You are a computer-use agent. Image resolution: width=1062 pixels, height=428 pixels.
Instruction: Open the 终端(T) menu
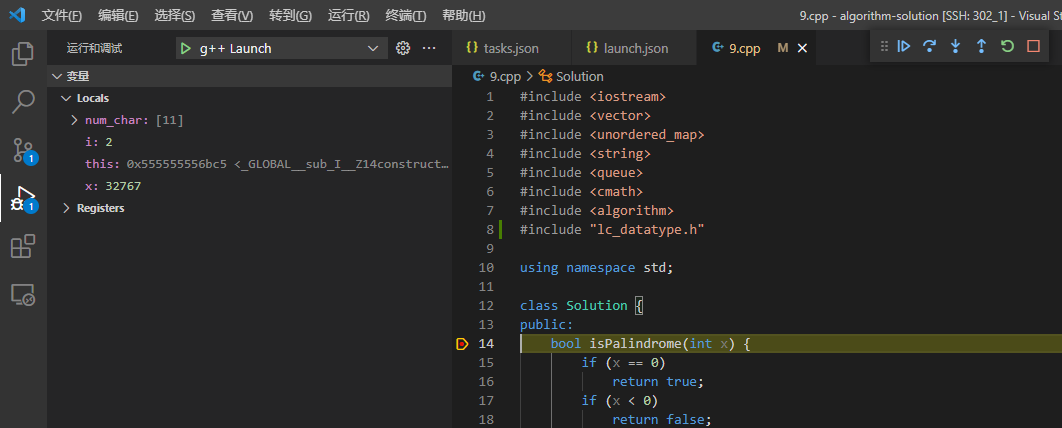click(x=406, y=16)
